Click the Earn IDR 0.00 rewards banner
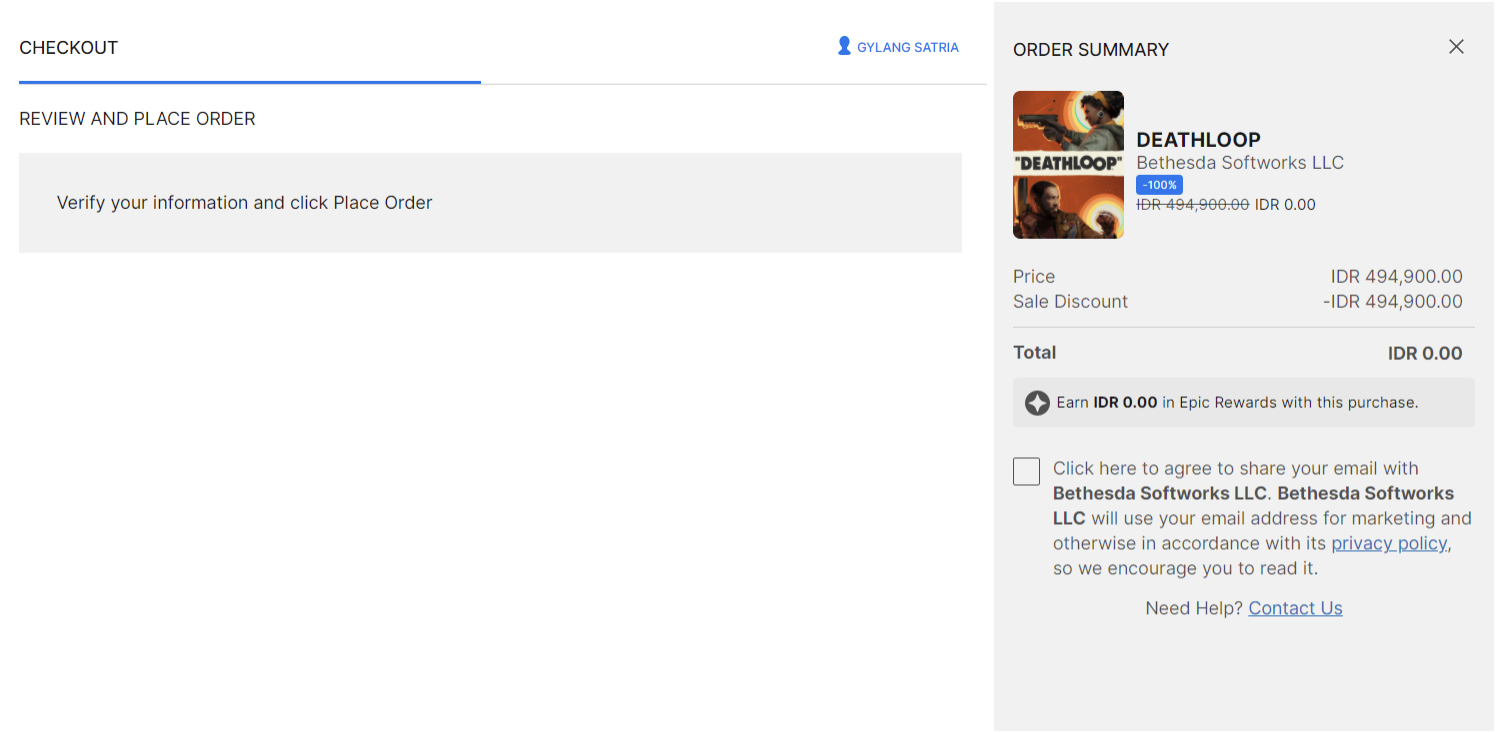 click(x=1243, y=403)
